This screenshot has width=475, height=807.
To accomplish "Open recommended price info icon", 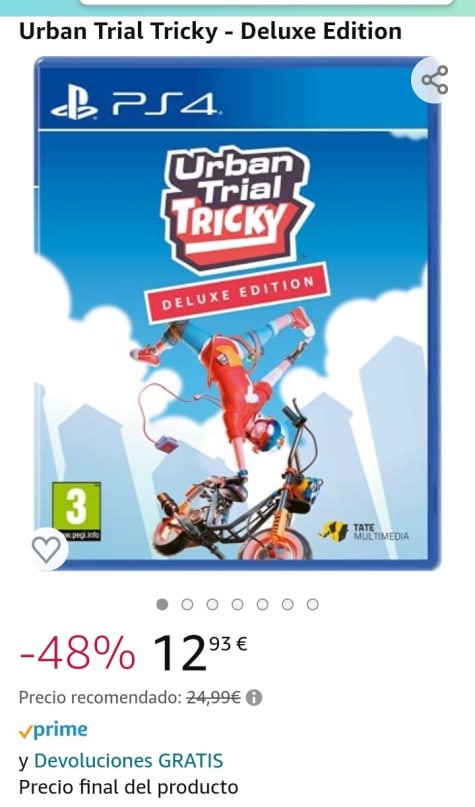I will coord(254,698).
